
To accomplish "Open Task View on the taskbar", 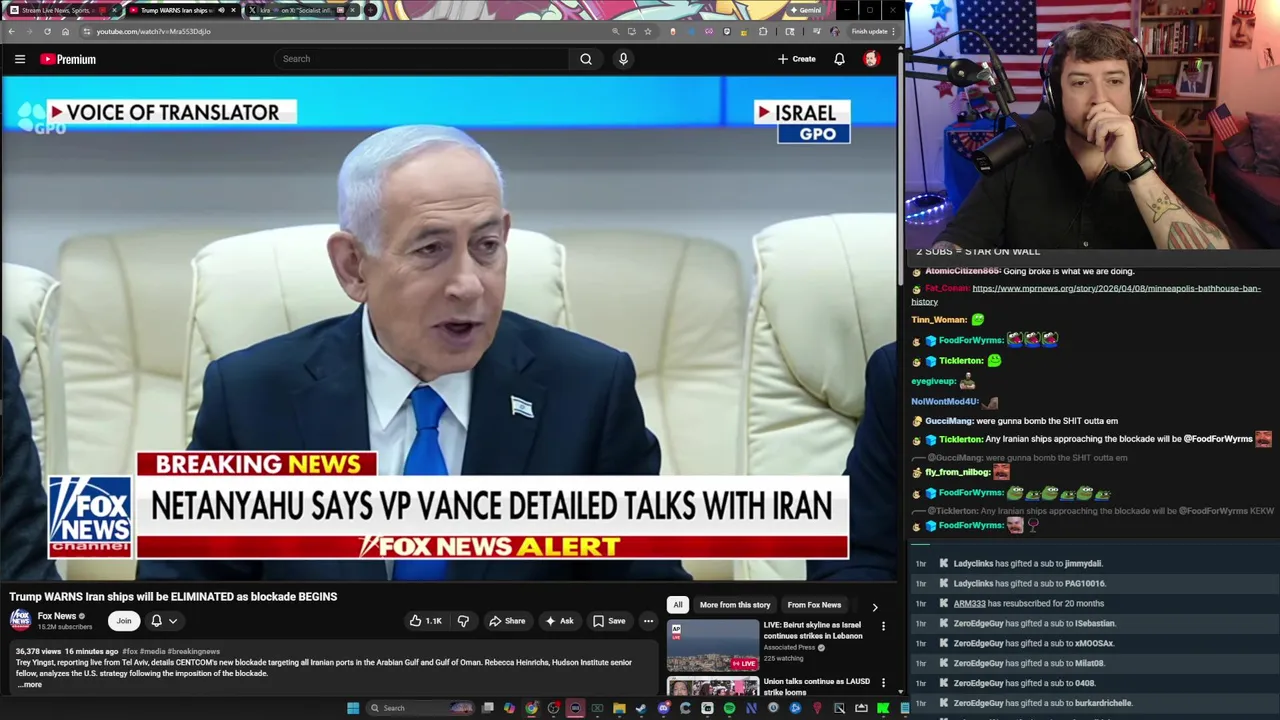I will [488, 708].
